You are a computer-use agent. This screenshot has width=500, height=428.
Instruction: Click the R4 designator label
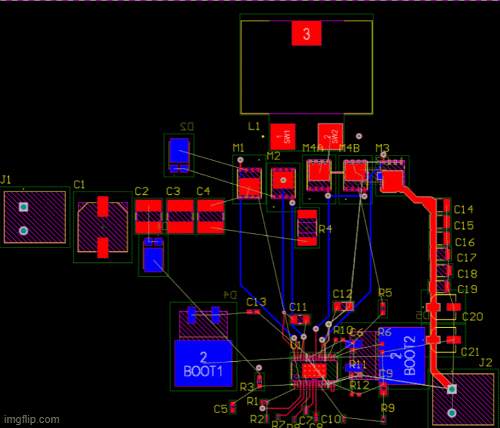pos(325,229)
